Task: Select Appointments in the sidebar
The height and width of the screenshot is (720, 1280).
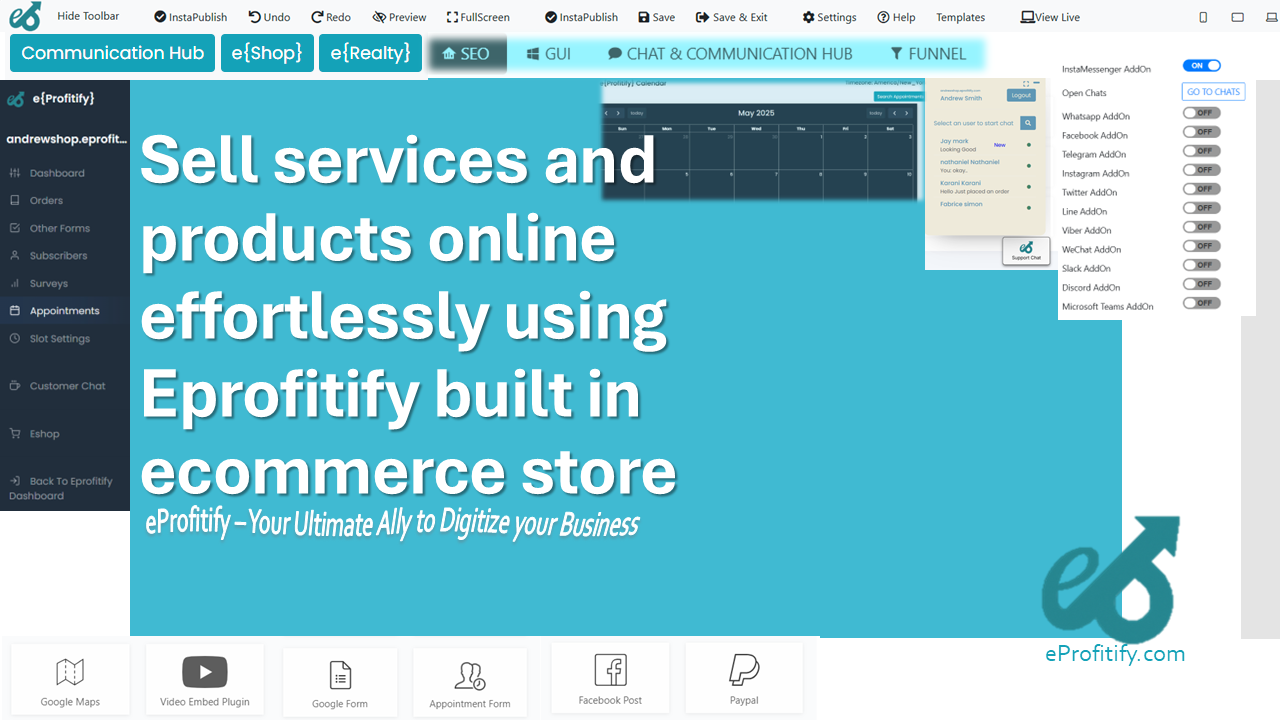Action: [x=65, y=311]
